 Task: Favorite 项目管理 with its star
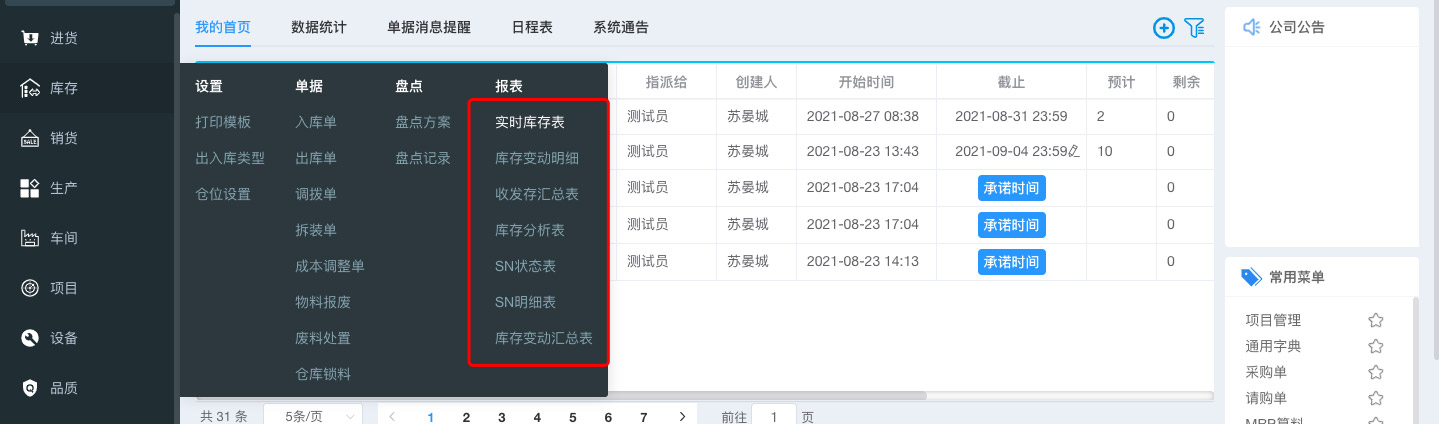click(1376, 320)
